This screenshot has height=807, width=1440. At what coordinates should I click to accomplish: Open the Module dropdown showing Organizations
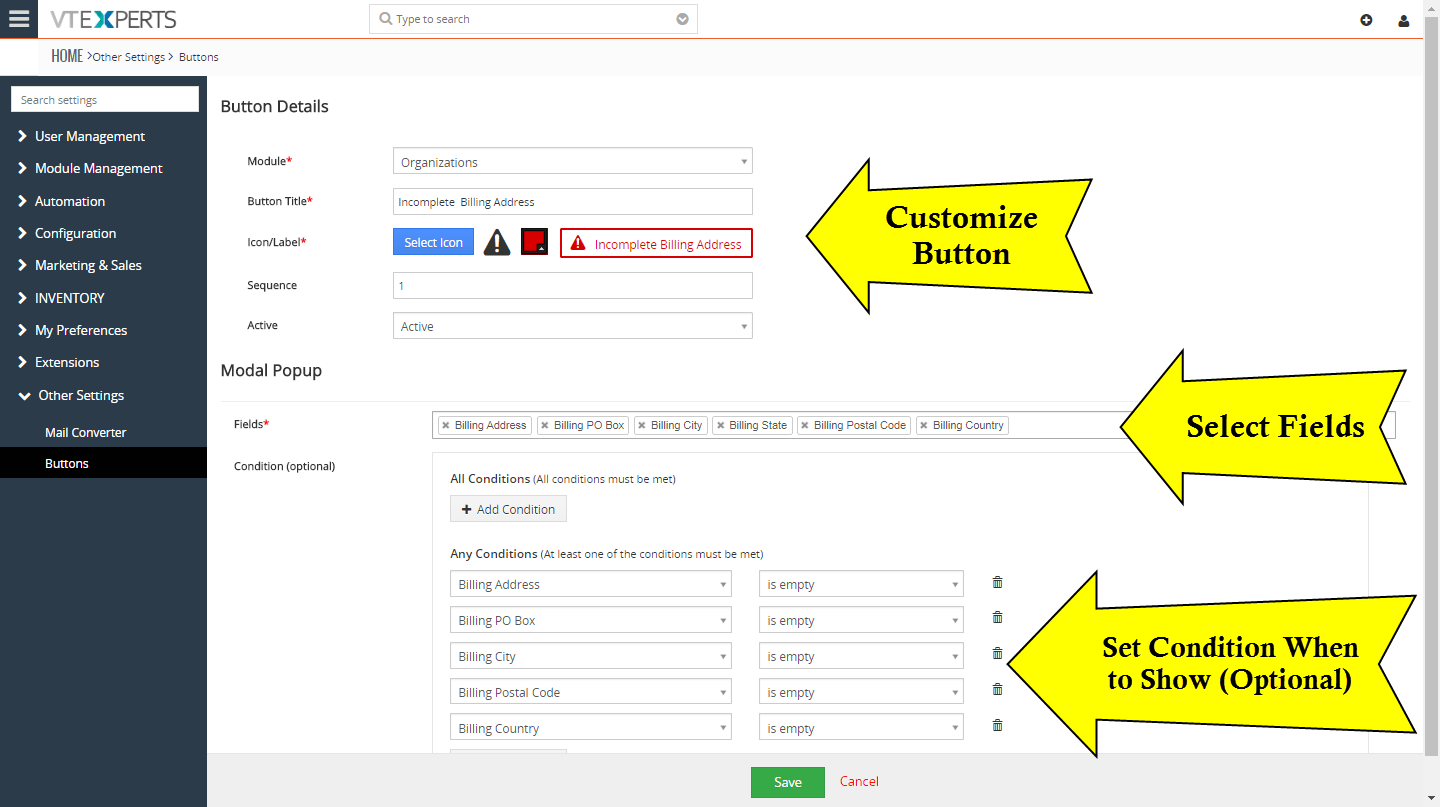point(572,161)
